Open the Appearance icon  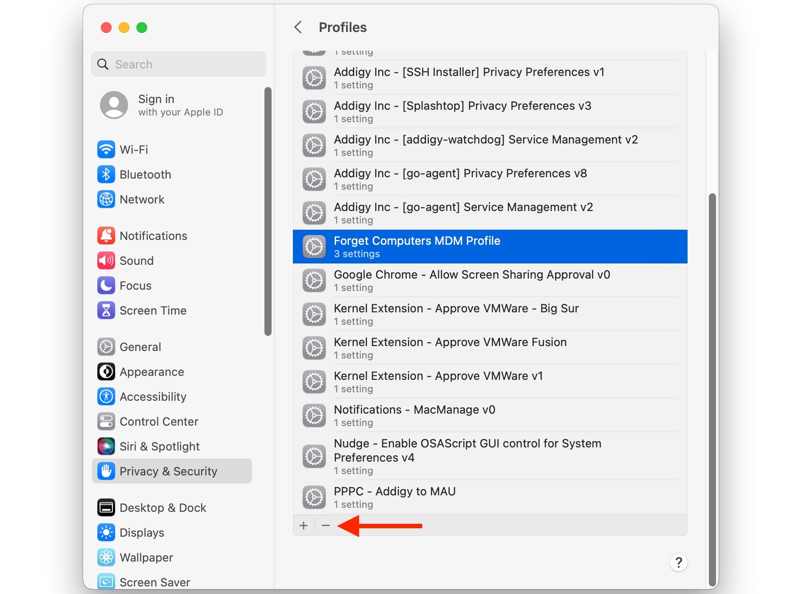pos(106,372)
